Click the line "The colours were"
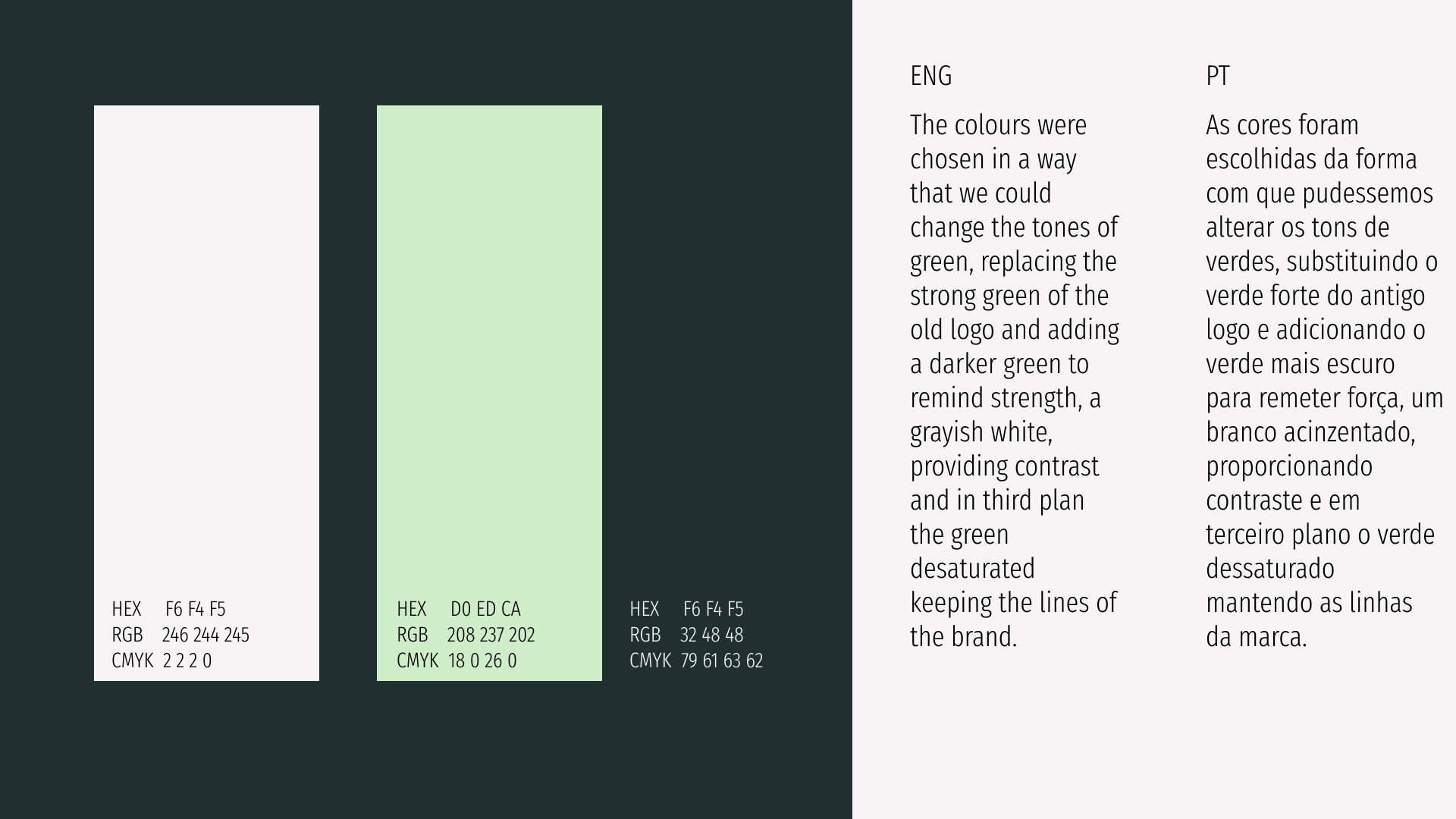 [998, 125]
